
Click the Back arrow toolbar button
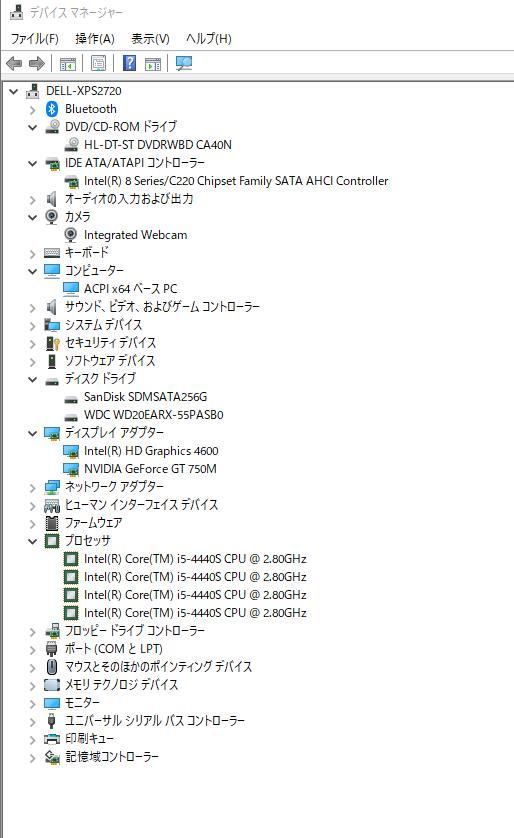[x=14, y=64]
